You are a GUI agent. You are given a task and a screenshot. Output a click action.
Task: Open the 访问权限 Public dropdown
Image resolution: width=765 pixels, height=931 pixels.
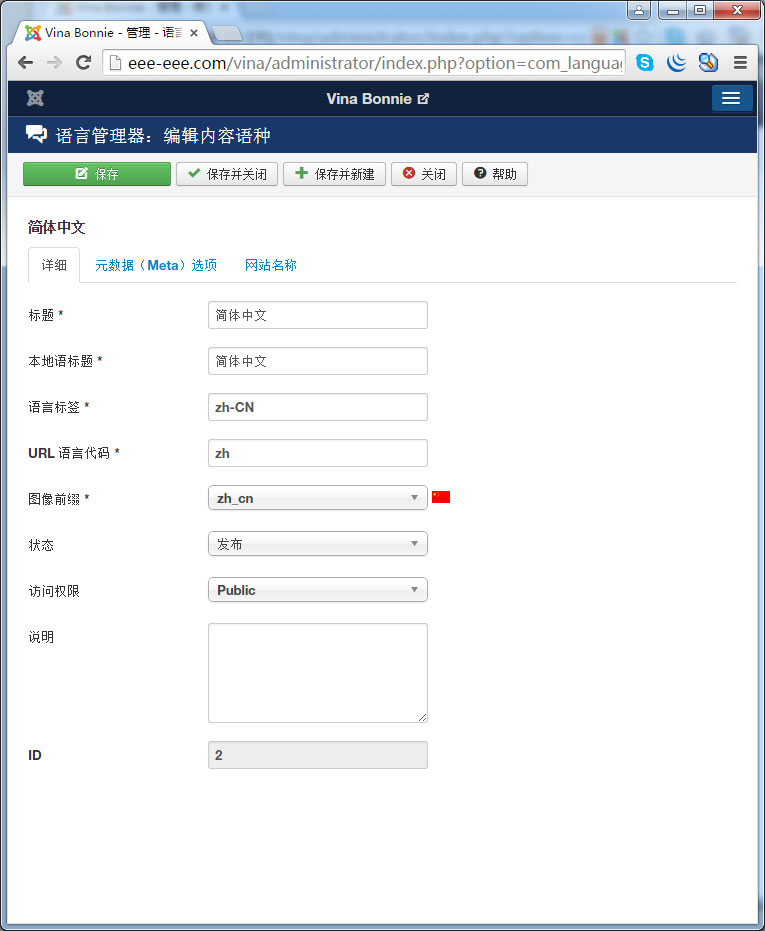click(318, 590)
